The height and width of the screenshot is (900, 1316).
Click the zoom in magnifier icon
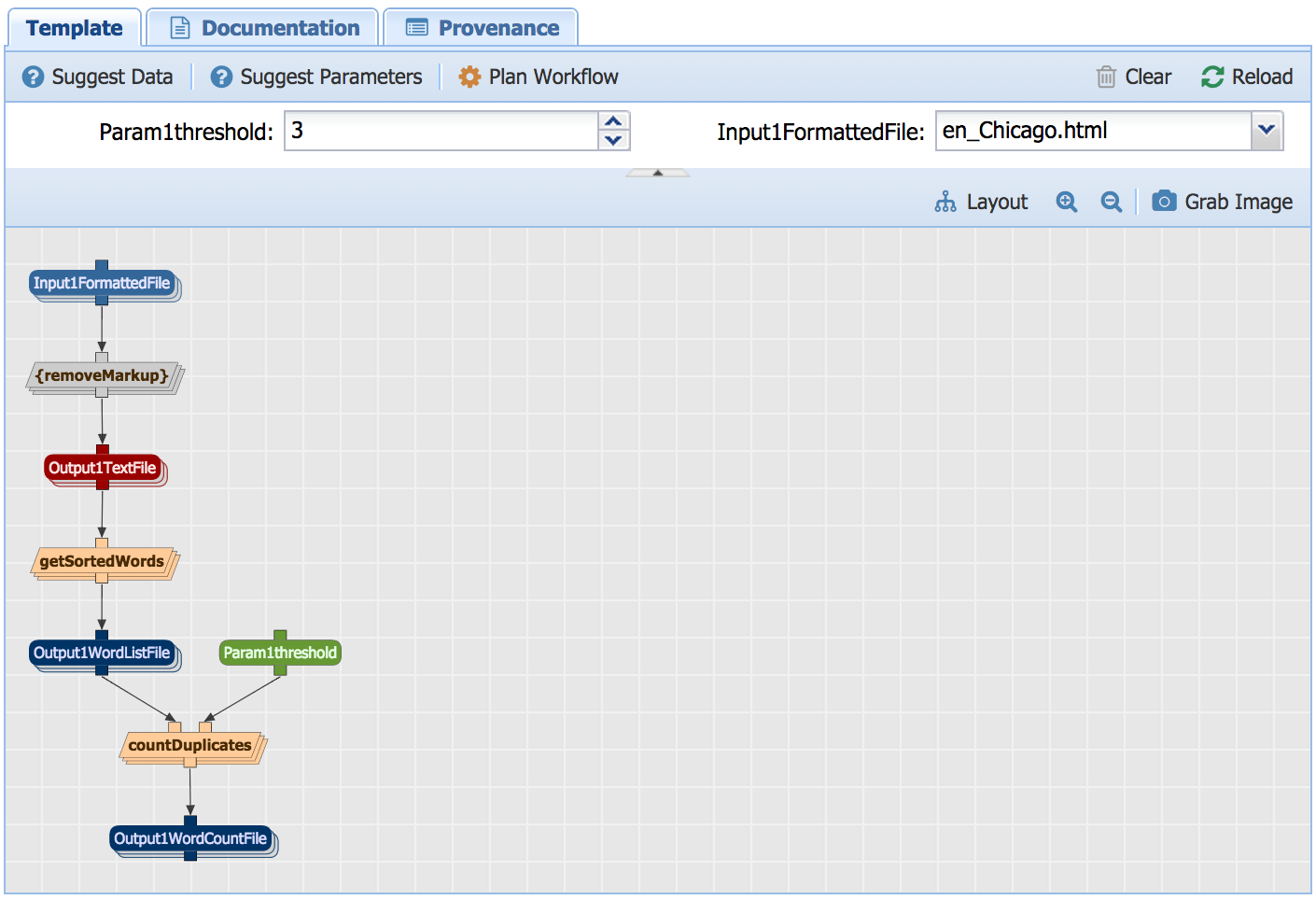click(1066, 202)
